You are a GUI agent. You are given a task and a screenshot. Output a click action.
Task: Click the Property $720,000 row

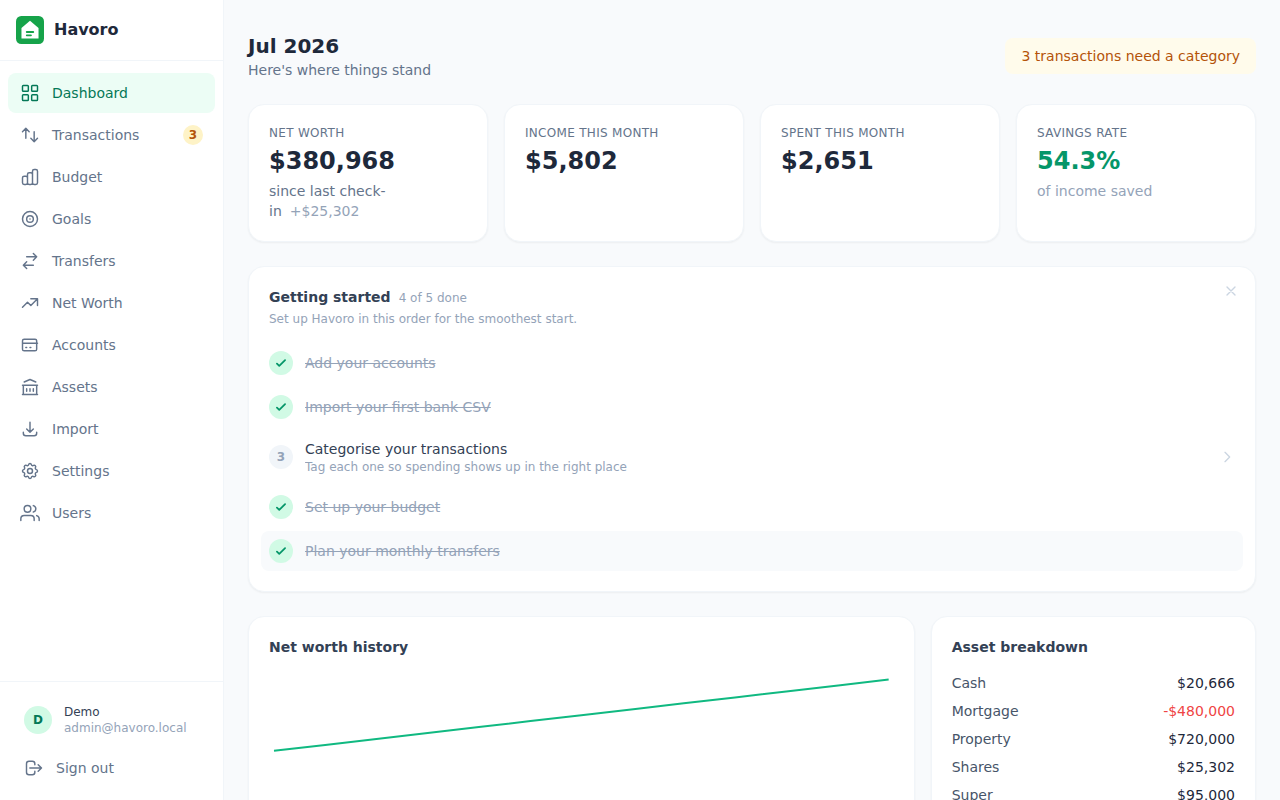1093,739
